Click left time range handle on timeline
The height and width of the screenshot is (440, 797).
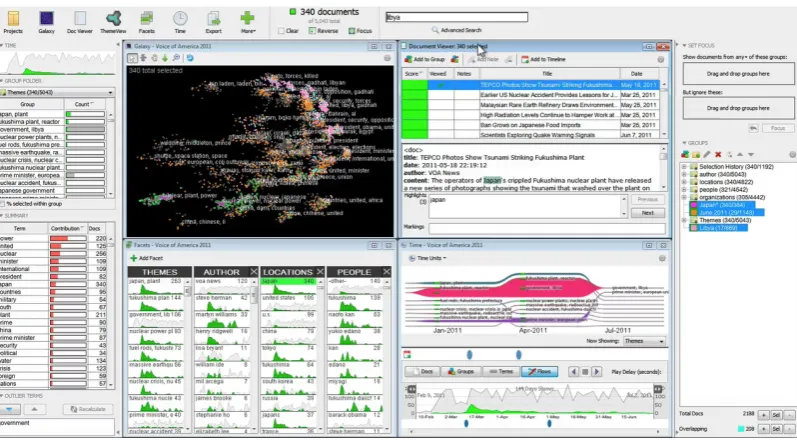tap(411, 390)
